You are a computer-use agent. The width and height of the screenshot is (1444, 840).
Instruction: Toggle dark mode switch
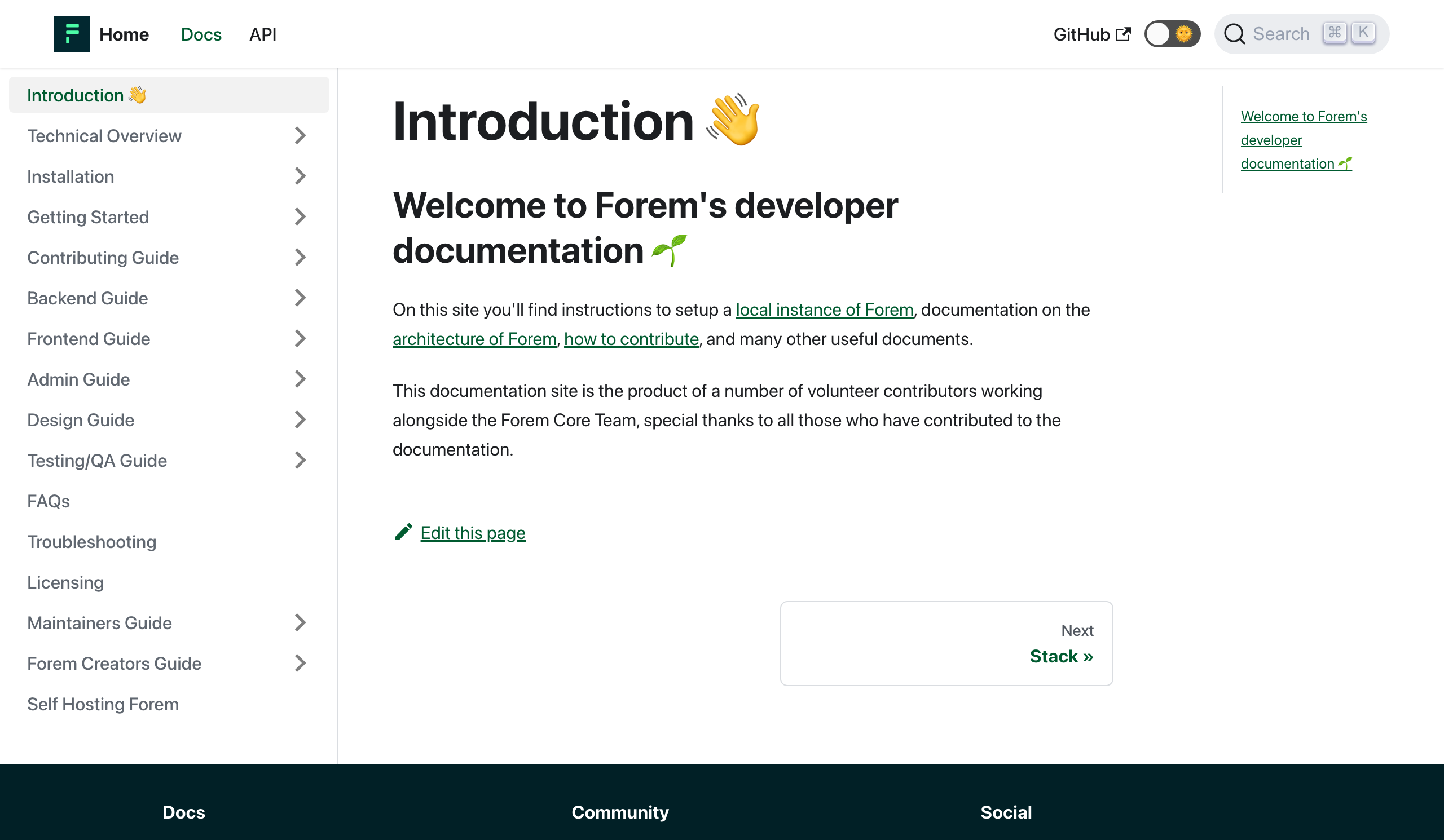point(1172,34)
